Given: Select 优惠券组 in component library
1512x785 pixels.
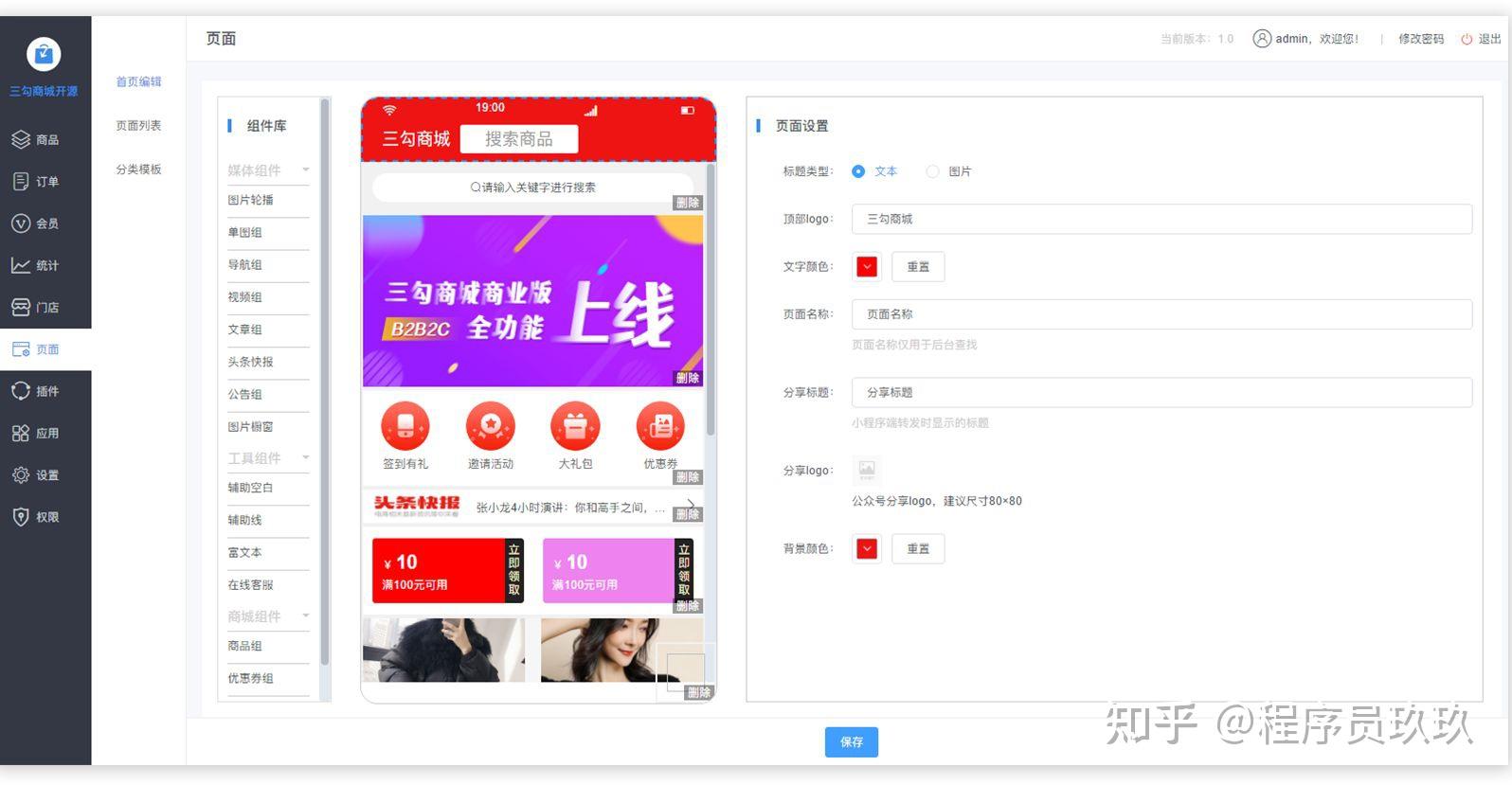Looking at the screenshot, I should click(x=268, y=678).
